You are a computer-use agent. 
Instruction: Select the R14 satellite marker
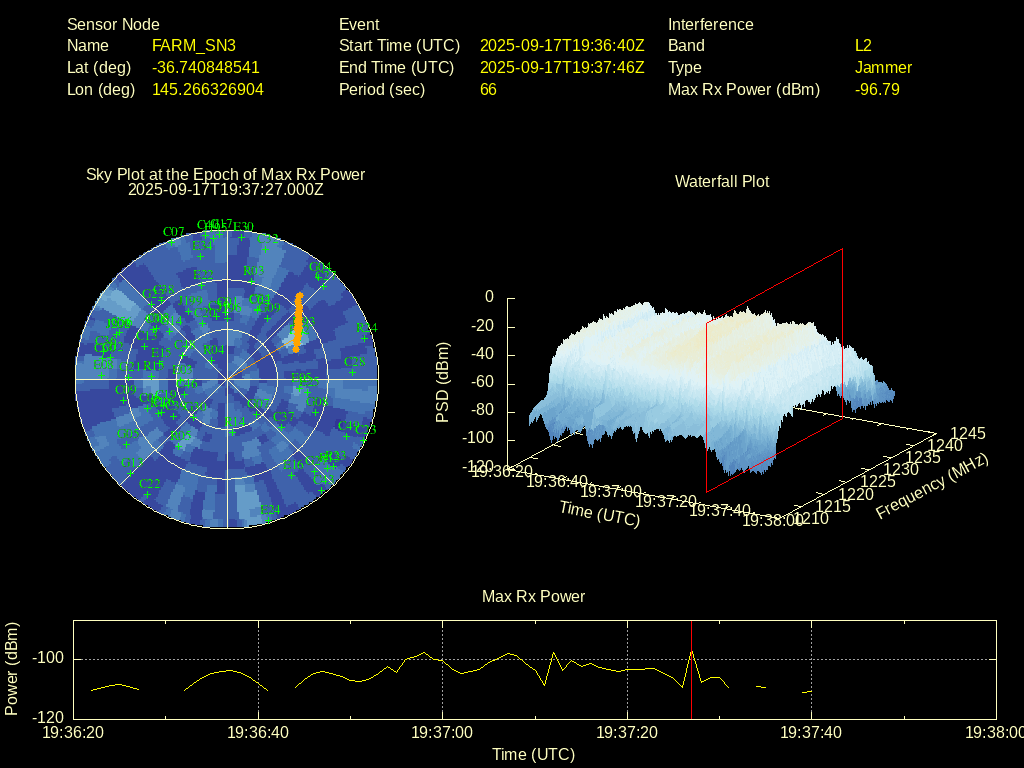point(234,431)
